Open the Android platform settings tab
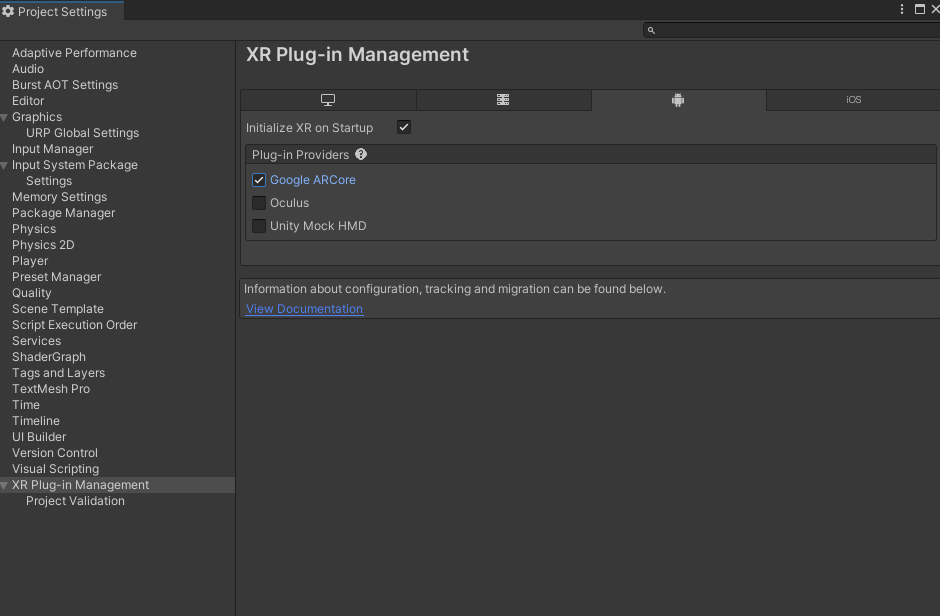The width and height of the screenshot is (940, 616). [x=678, y=100]
